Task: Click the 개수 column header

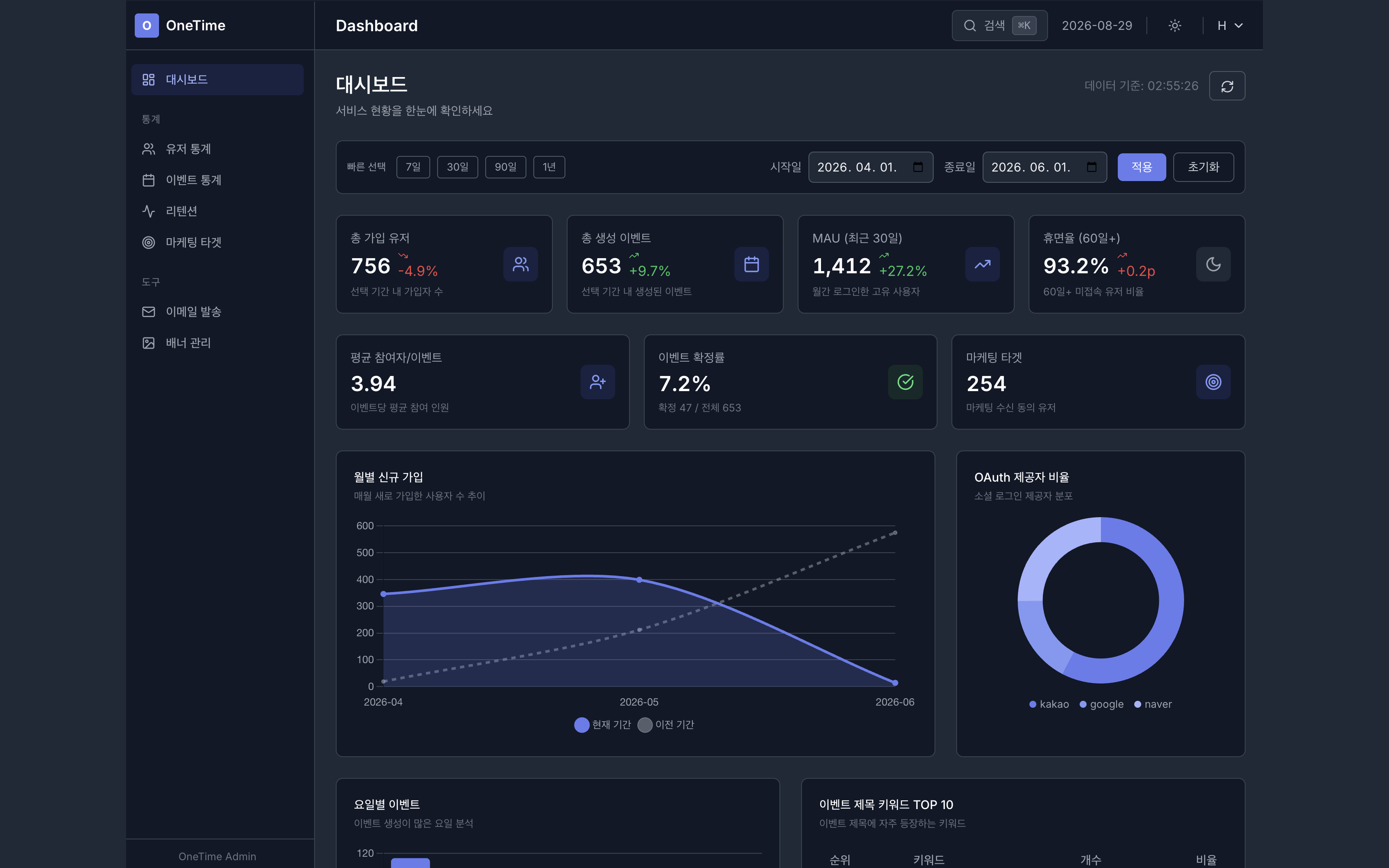Action: pos(1091,860)
